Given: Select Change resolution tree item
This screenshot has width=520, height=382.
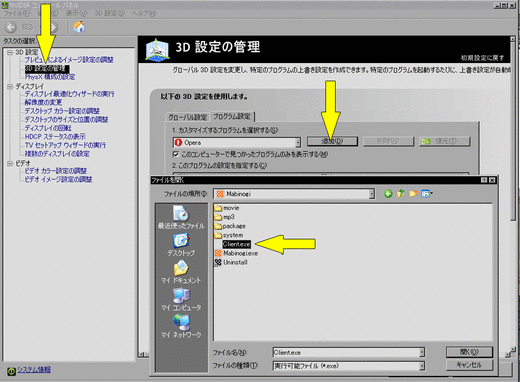Looking at the screenshot, I should (x=43, y=102).
